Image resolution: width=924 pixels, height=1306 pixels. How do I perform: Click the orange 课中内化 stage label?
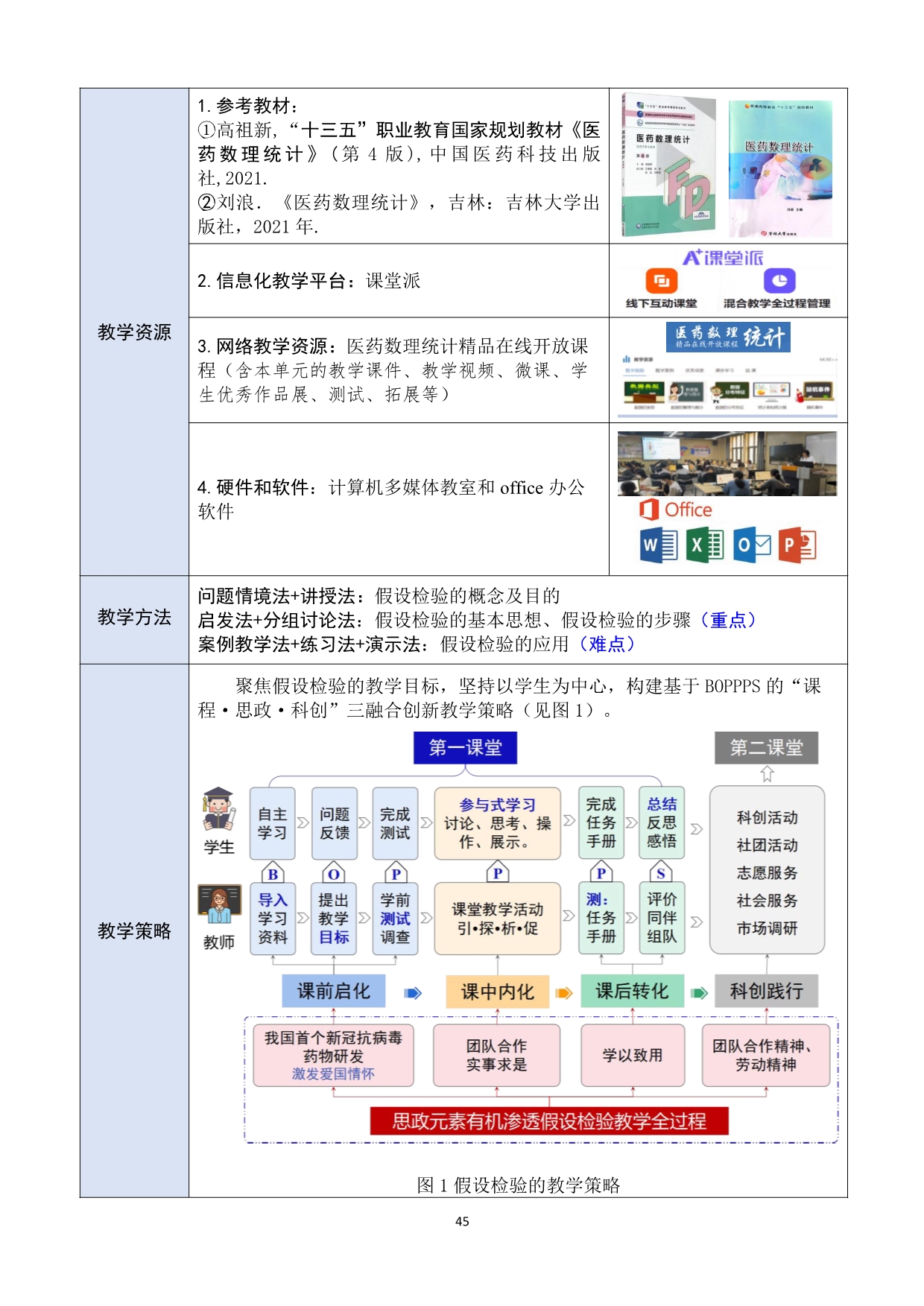[x=497, y=992]
